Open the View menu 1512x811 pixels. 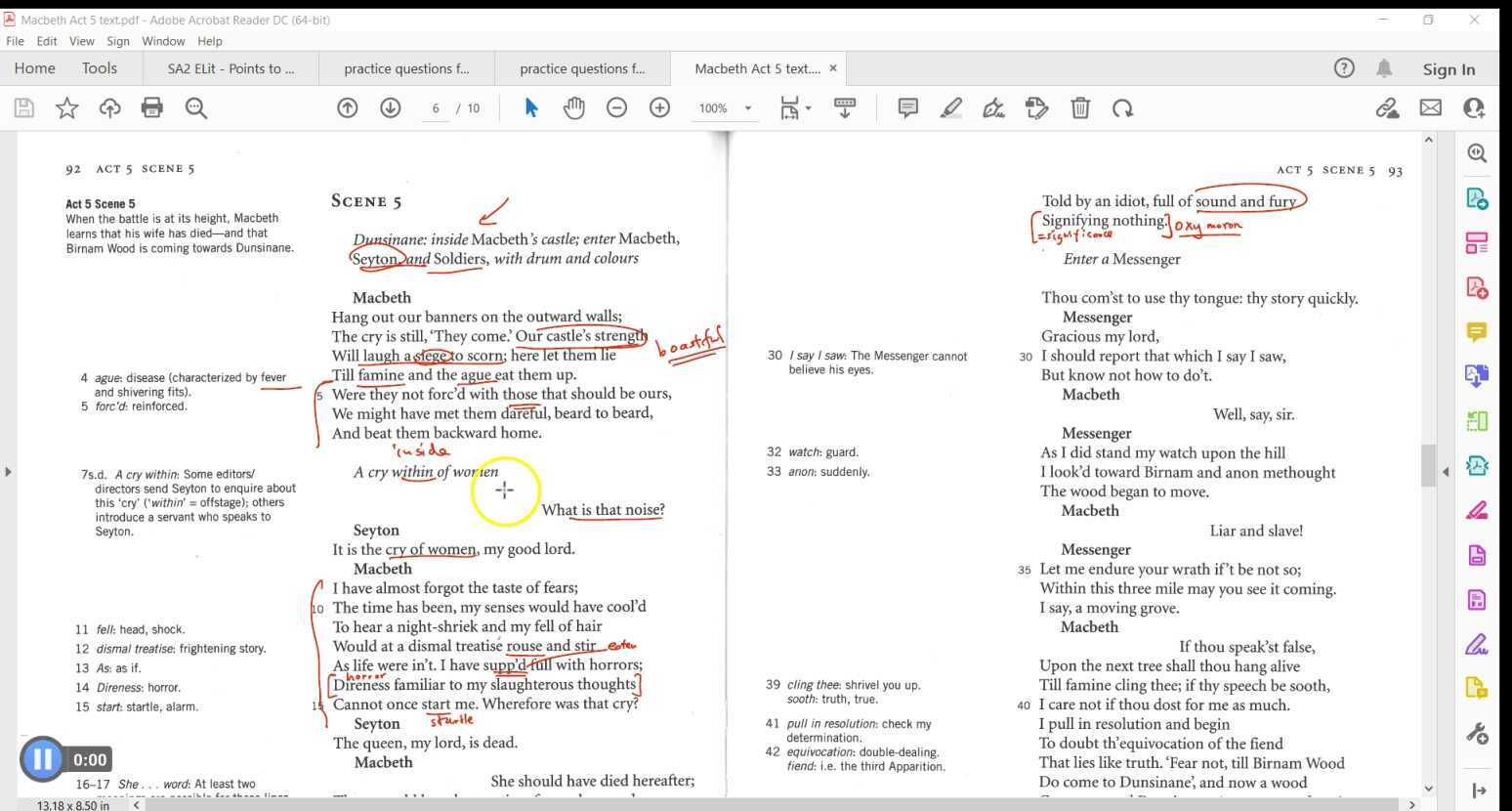[81, 41]
